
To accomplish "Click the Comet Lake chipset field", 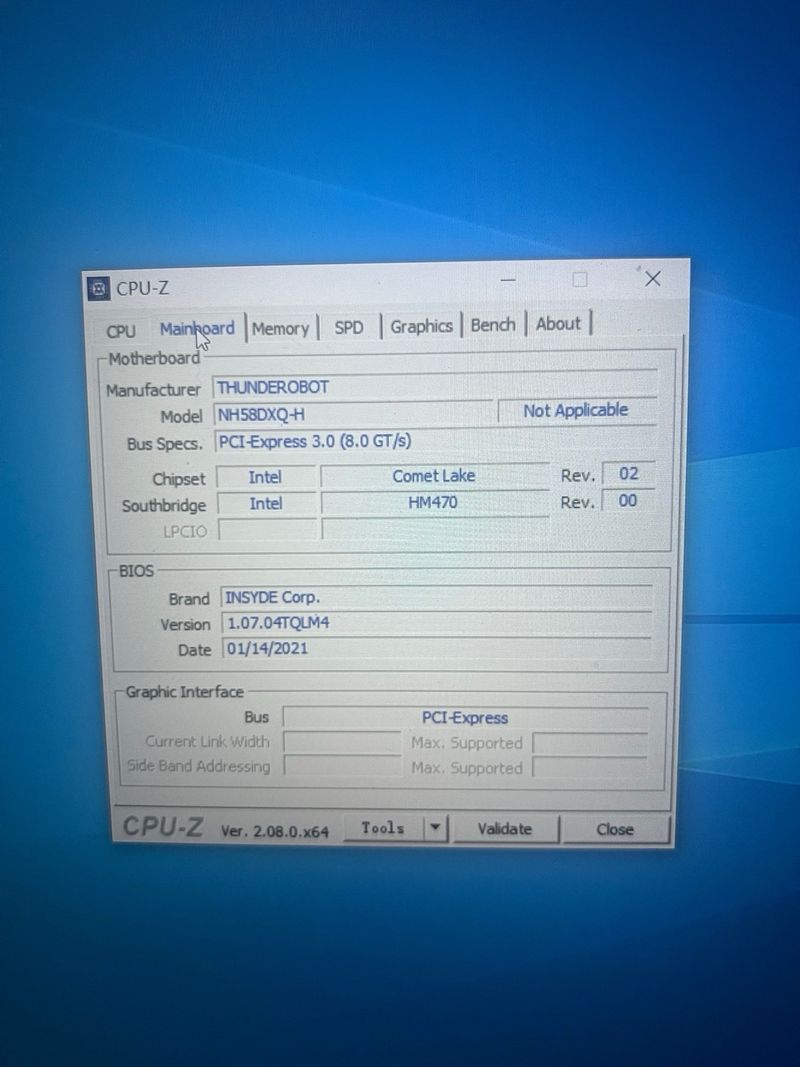I will tap(434, 476).
